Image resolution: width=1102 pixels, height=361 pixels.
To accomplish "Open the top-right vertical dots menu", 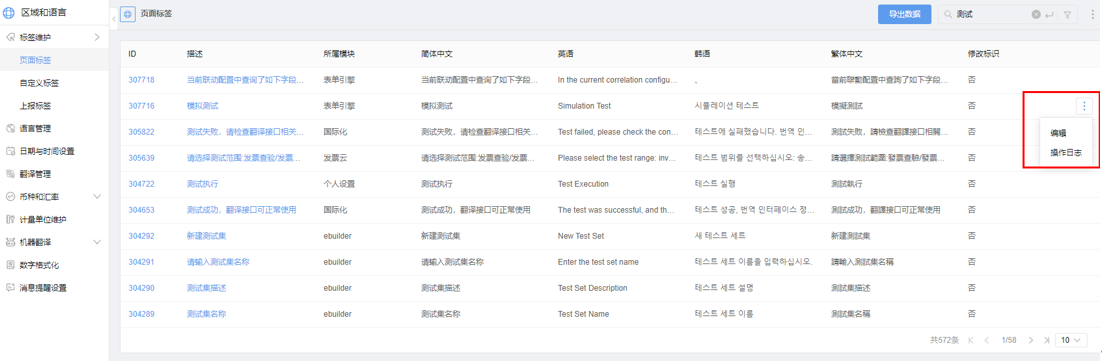I will [x=1092, y=14].
